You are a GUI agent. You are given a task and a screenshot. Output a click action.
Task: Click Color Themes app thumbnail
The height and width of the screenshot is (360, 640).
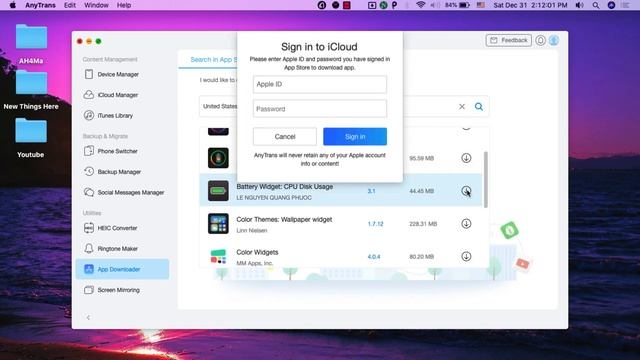218,224
